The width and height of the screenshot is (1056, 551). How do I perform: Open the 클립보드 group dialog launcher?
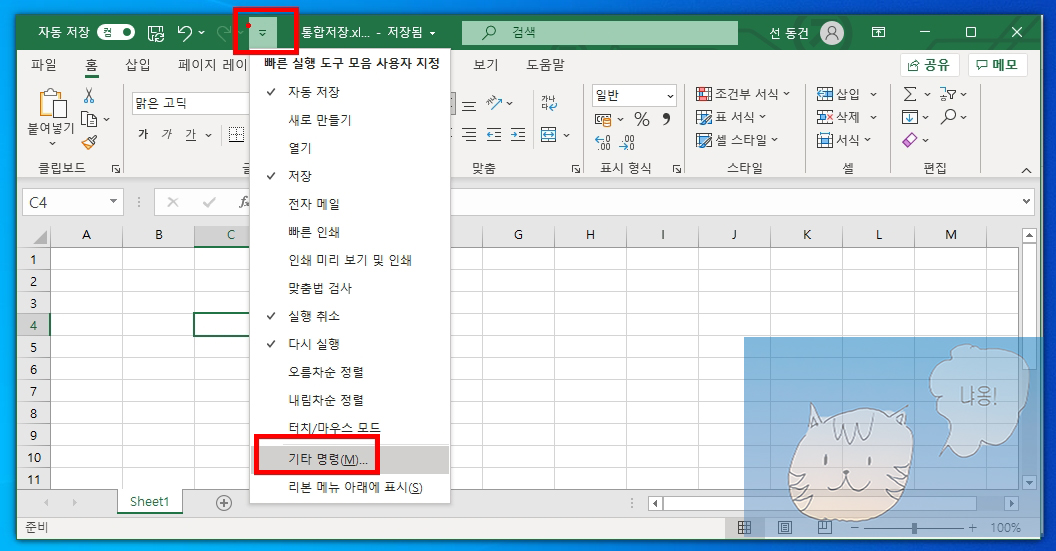click(116, 169)
